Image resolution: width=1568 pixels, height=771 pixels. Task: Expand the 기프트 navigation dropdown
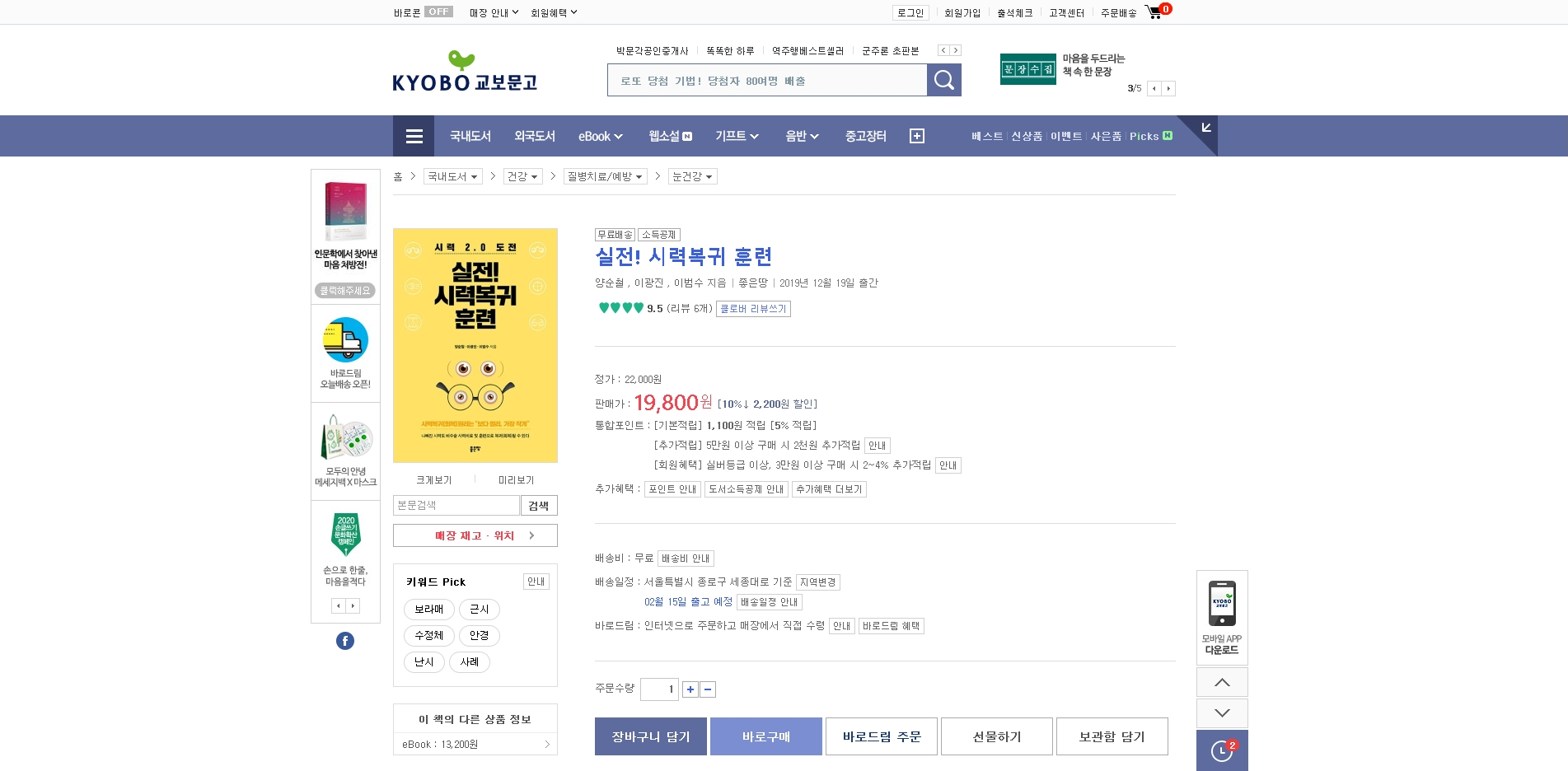point(737,136)
